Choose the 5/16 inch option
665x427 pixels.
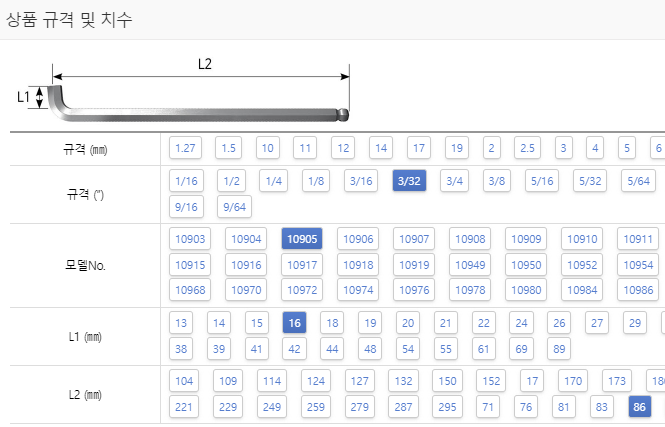[x=542, y=181]
